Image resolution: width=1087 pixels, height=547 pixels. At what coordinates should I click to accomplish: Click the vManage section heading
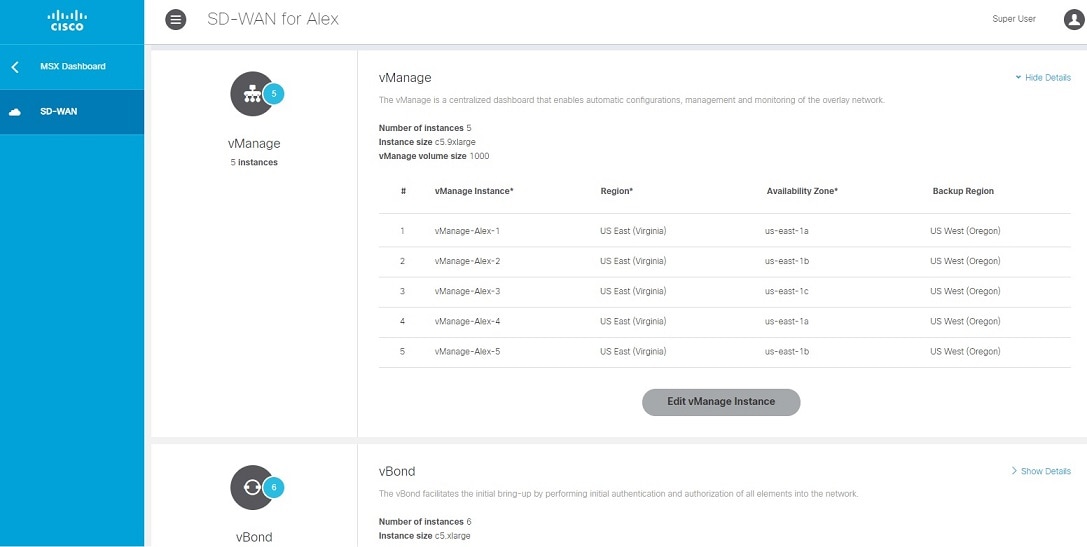[406, 78]
